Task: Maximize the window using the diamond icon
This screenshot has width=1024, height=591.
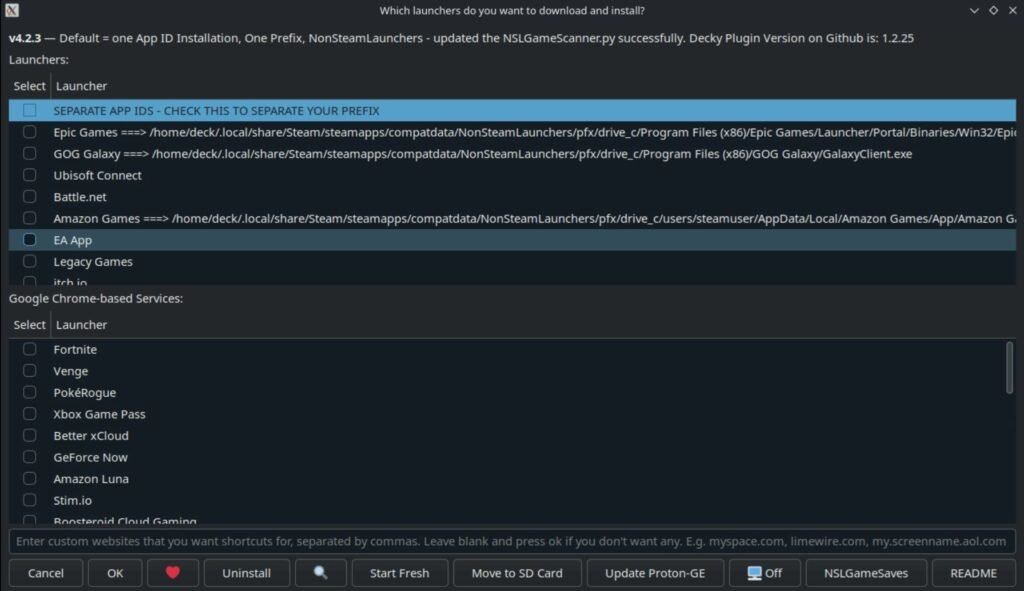Action: 993,10
